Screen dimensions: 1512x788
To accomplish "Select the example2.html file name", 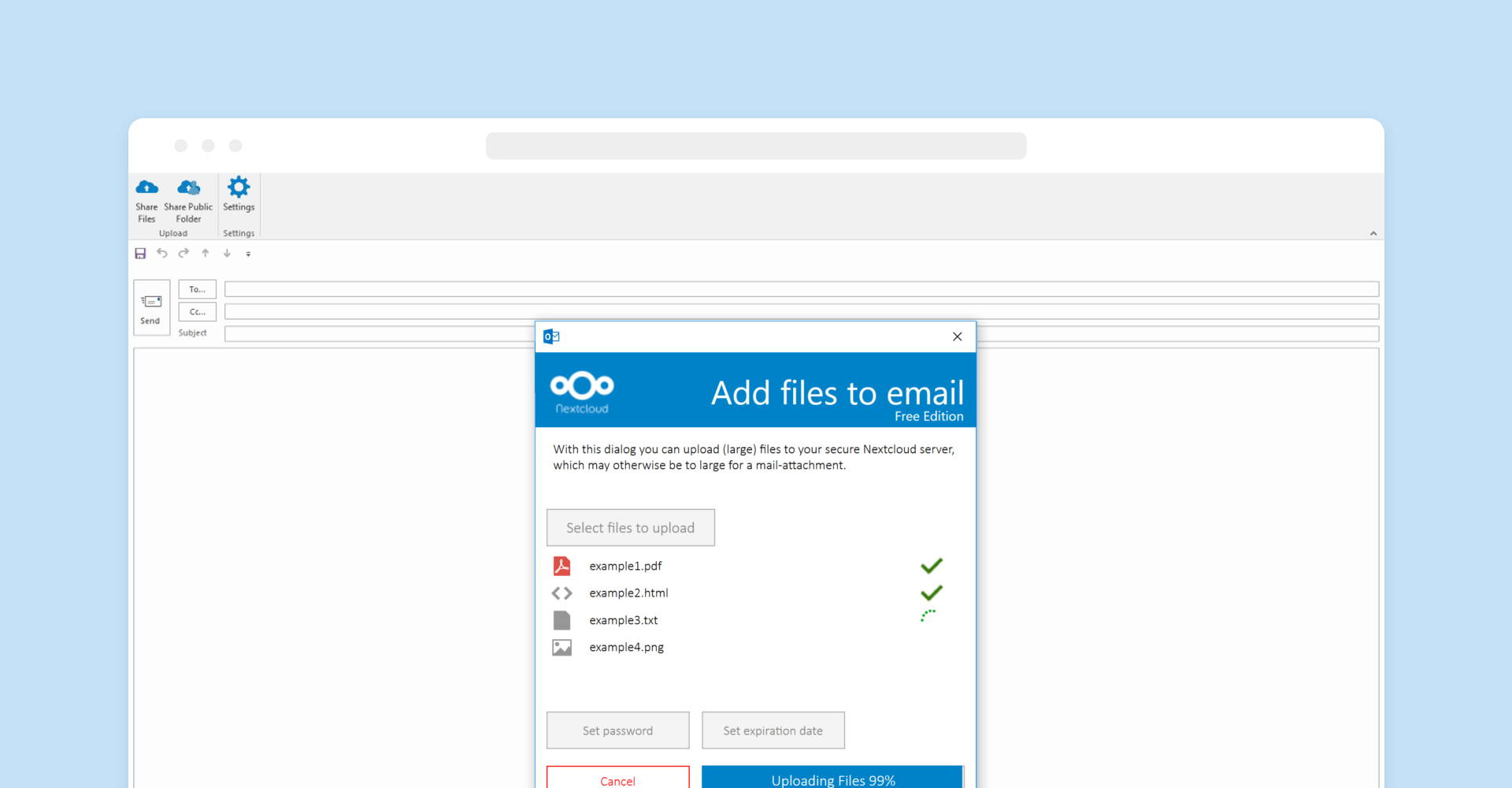I will tap(628, 593).
